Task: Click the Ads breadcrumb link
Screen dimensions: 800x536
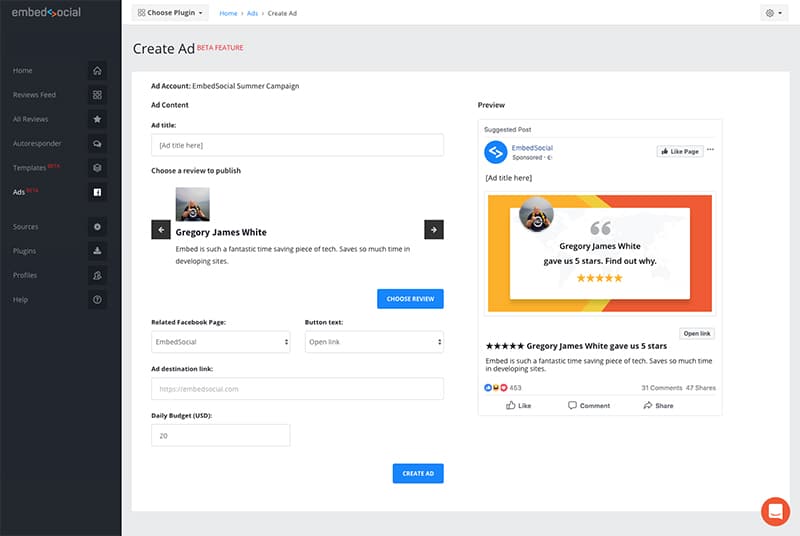Action: coord(253,13)
